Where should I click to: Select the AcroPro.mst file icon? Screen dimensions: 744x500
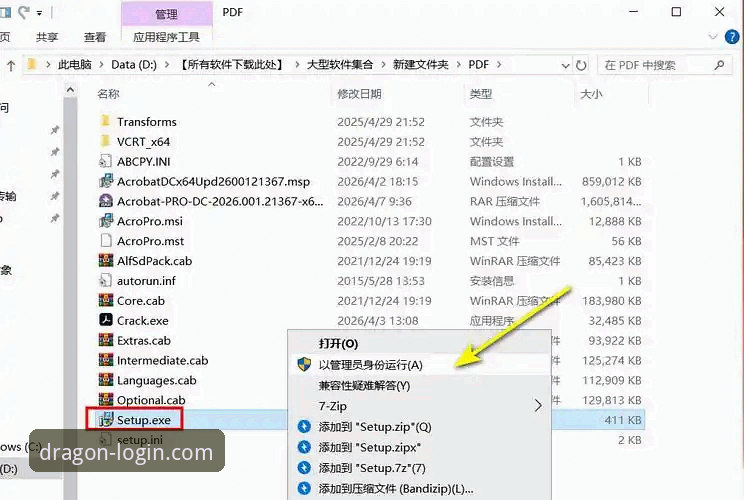tap(106, 241)
